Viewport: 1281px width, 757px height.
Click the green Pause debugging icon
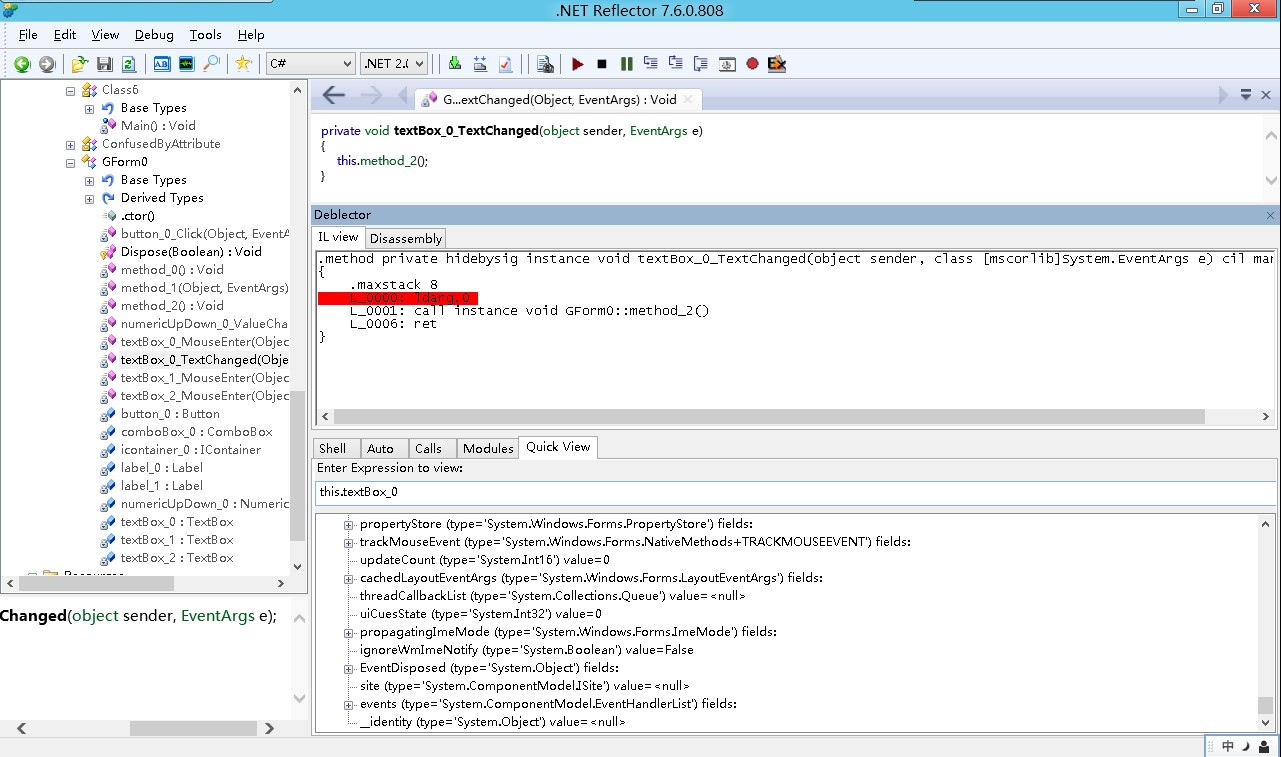tap(627, 64)
